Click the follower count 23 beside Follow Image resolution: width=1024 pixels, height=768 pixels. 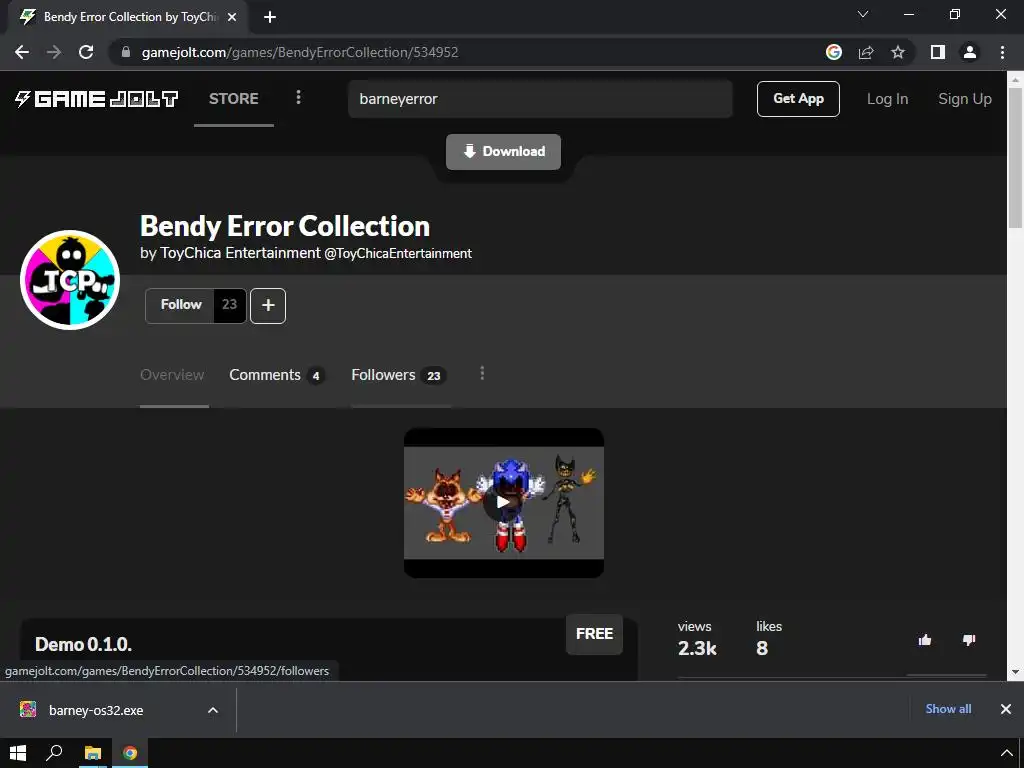click(x=229, y=305)
